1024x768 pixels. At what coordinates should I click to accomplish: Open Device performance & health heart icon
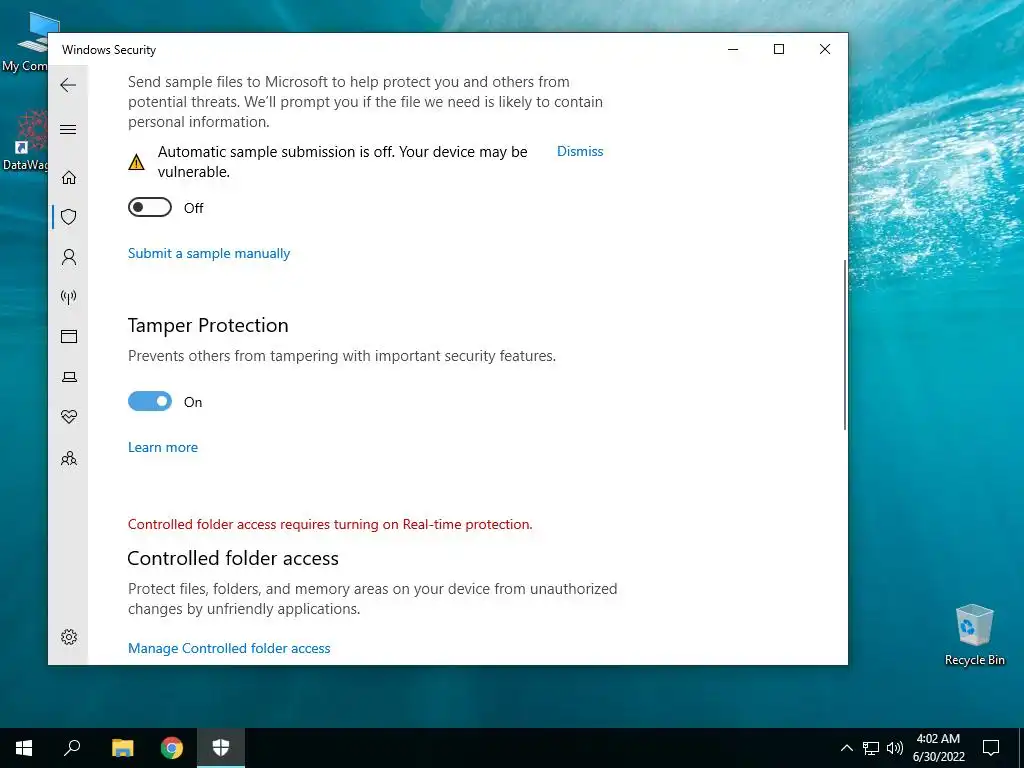(x=69, y=417)
